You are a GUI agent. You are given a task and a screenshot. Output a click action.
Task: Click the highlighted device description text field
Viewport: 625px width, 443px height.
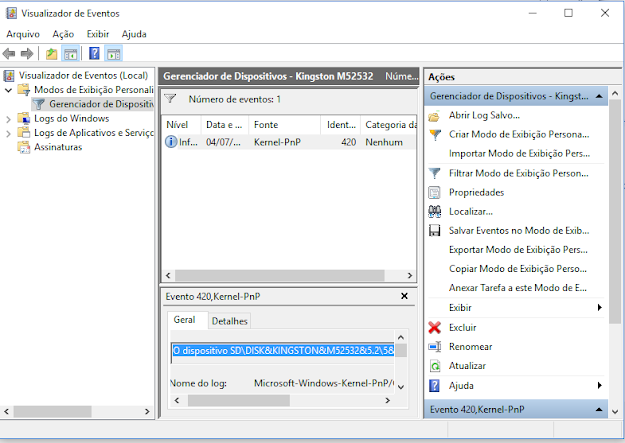pyautogui.click(x=283, y=351)
